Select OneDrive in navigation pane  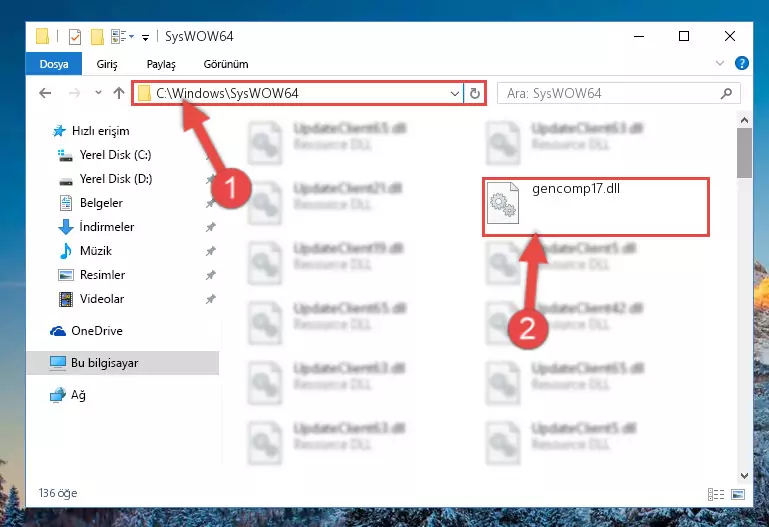[97, 331]
